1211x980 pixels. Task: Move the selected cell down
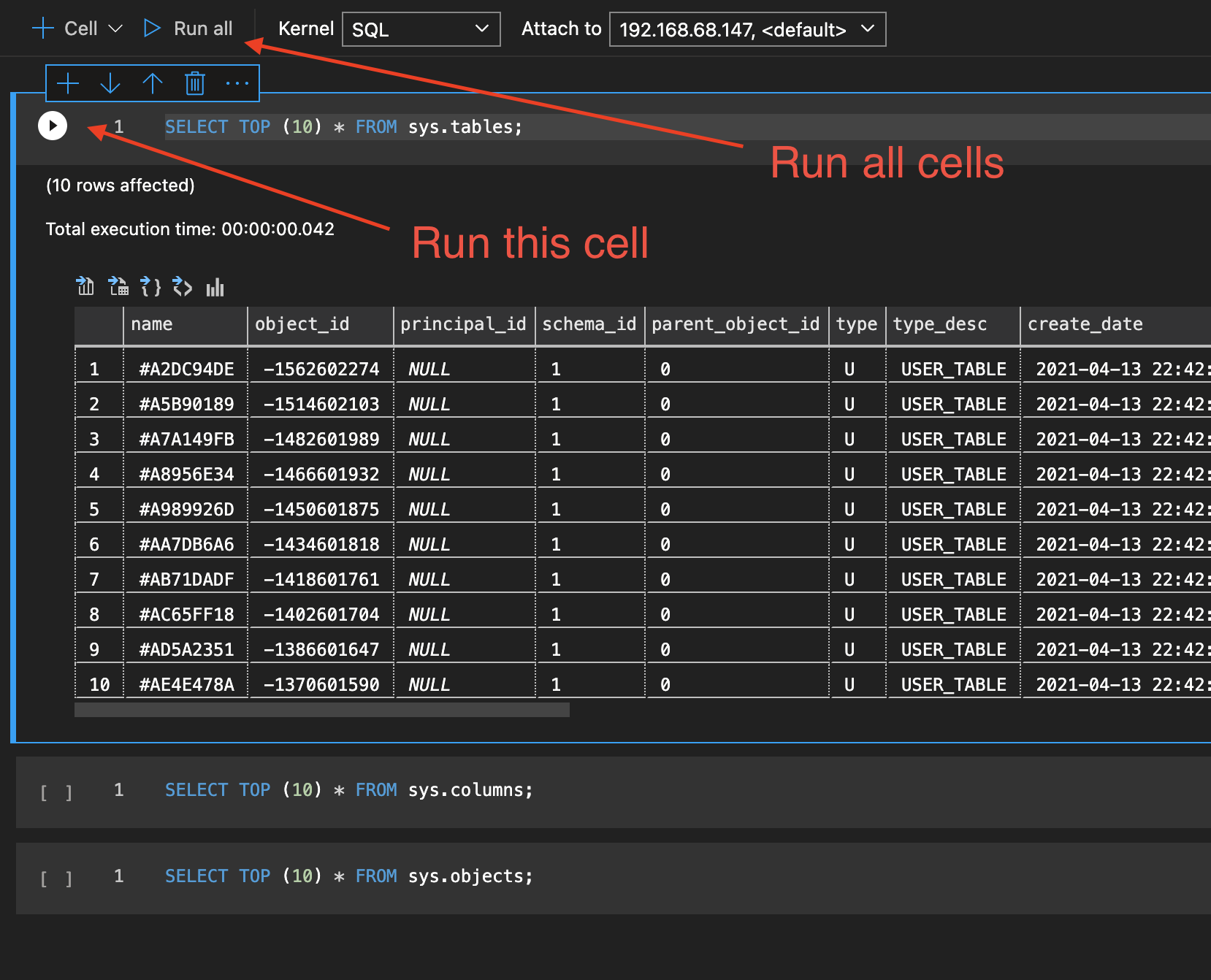pos(110,83)
